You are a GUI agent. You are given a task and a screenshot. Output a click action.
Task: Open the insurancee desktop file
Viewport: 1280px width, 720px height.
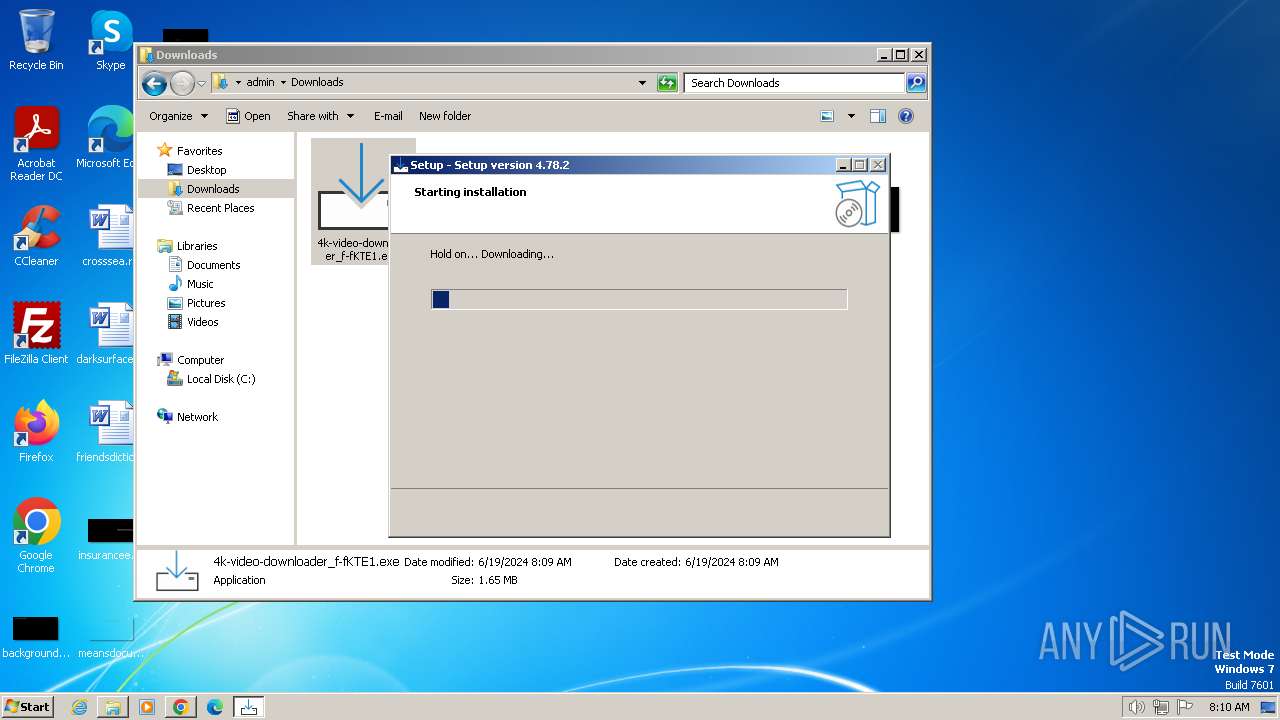pyautogui.click(x=108, y=540)
